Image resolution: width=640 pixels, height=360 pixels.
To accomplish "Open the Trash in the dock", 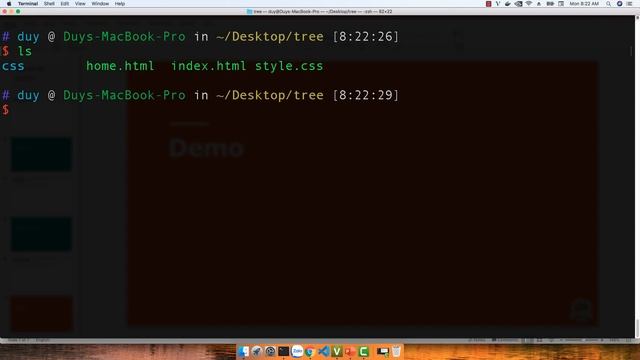I will coord(396,351).
